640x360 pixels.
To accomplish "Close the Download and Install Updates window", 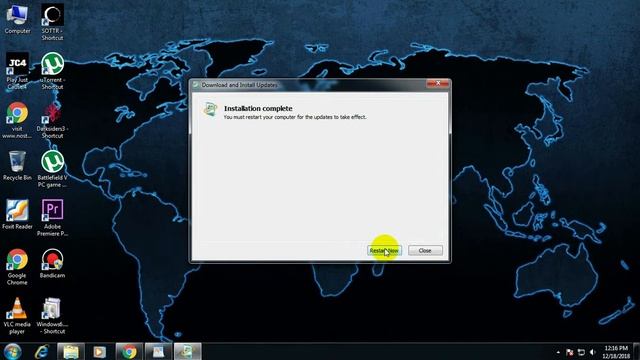I will point(438,84).
